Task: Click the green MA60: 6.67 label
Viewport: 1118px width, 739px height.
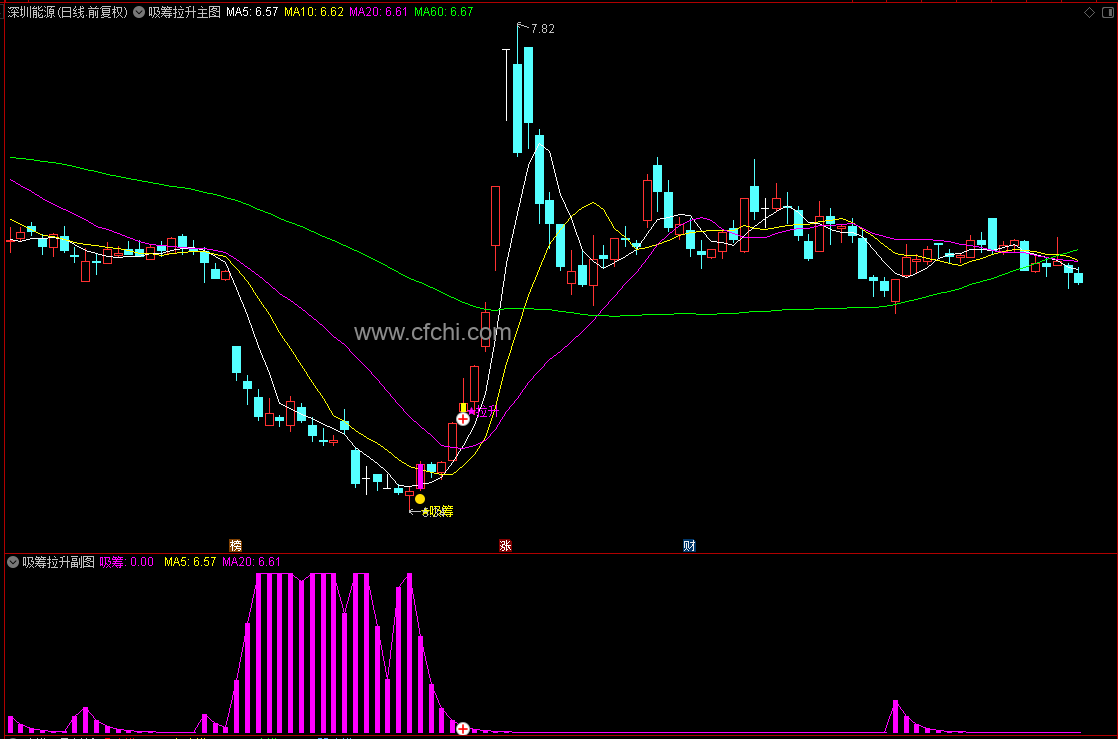Action: coord(443,12)
